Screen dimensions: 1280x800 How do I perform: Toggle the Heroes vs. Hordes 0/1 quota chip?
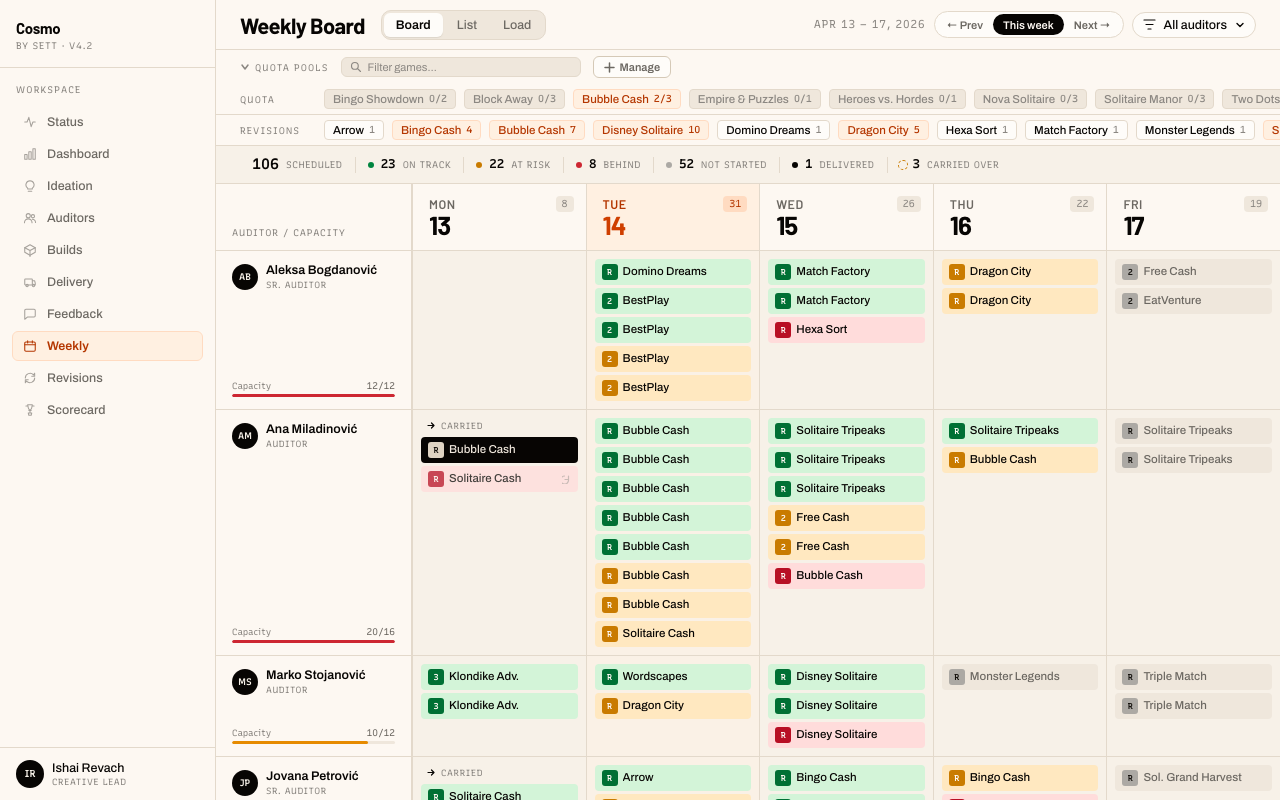click(897, 99)
